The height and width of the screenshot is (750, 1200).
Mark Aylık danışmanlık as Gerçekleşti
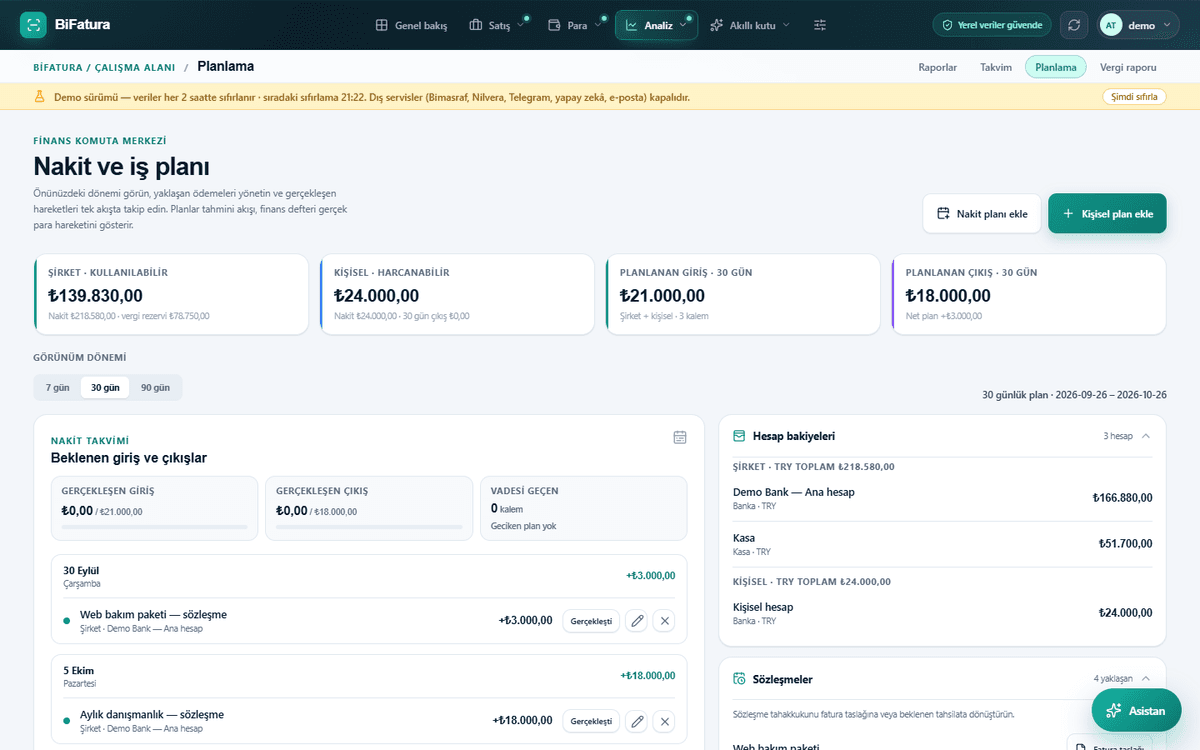coord(591,721)
